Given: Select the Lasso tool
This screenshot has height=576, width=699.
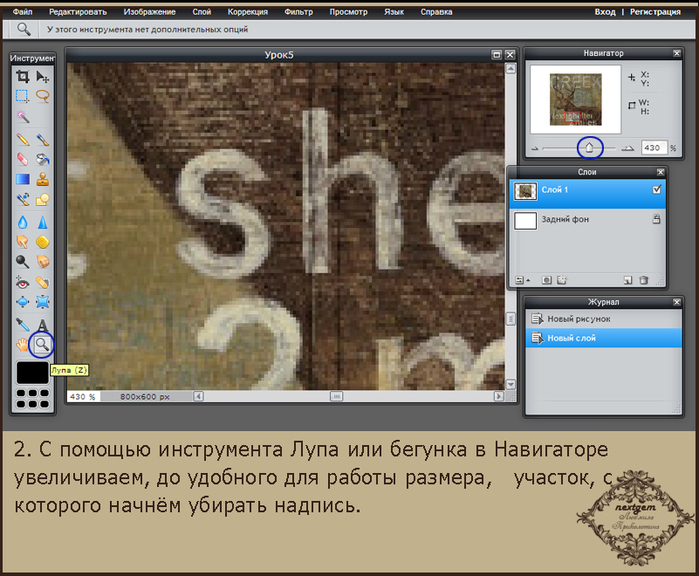Looking at the screenshot, I should [43, 96].
